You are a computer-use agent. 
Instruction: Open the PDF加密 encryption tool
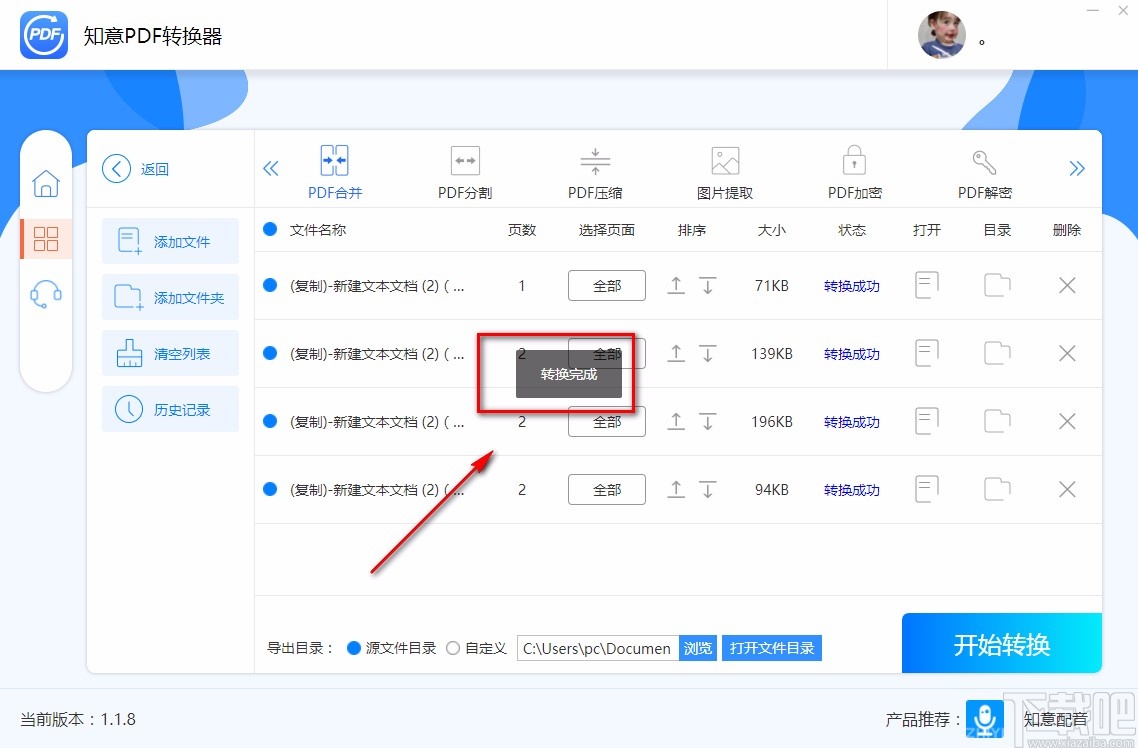(854, 170)
